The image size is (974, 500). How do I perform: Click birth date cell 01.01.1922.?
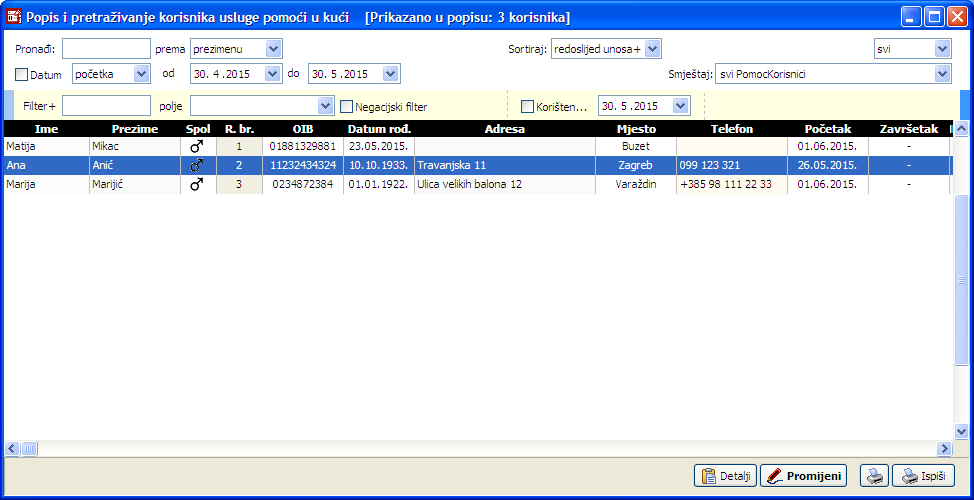[379, 184]
